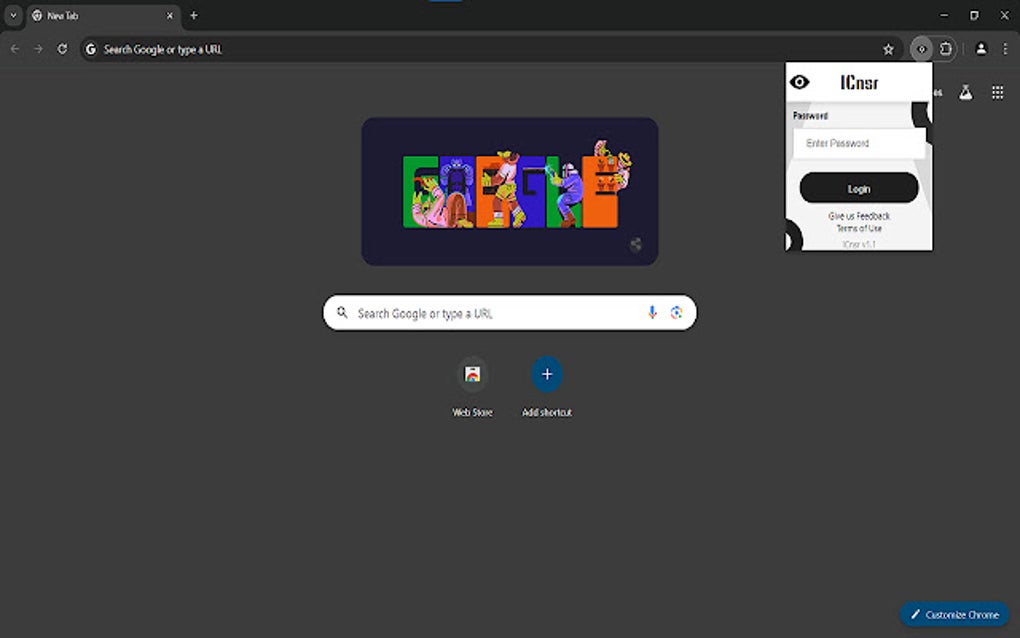Viewport: 1020px width, 638px height.
Task: Open the Give us Feedback link
Action: 858,215
